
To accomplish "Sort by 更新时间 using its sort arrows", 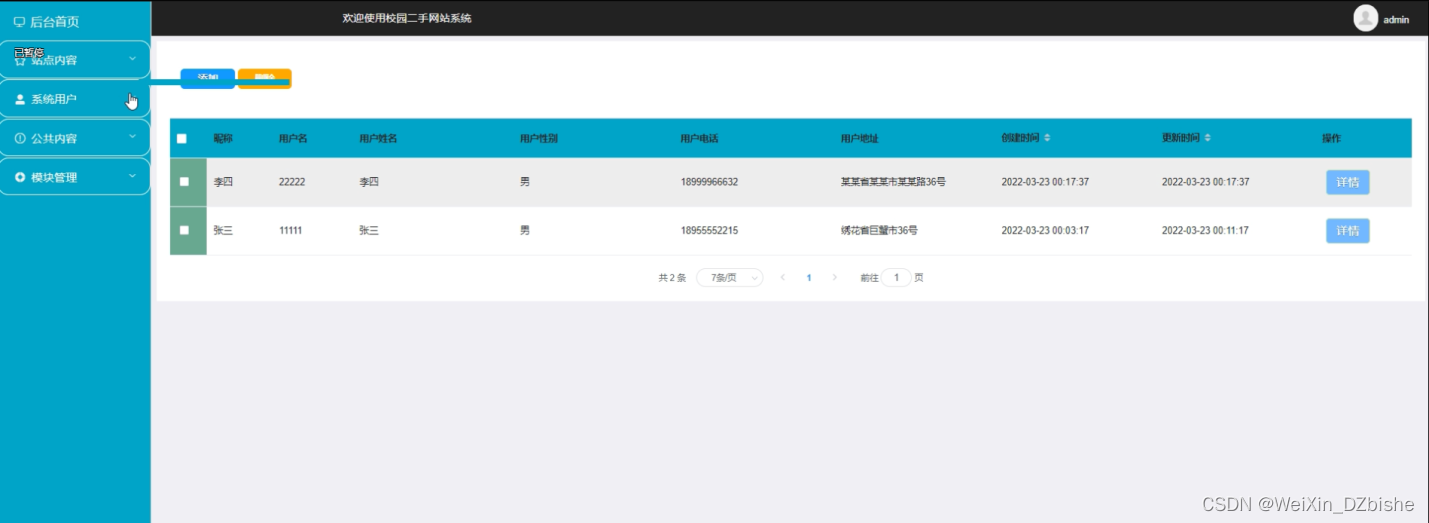I will [x=1207, y=138].
